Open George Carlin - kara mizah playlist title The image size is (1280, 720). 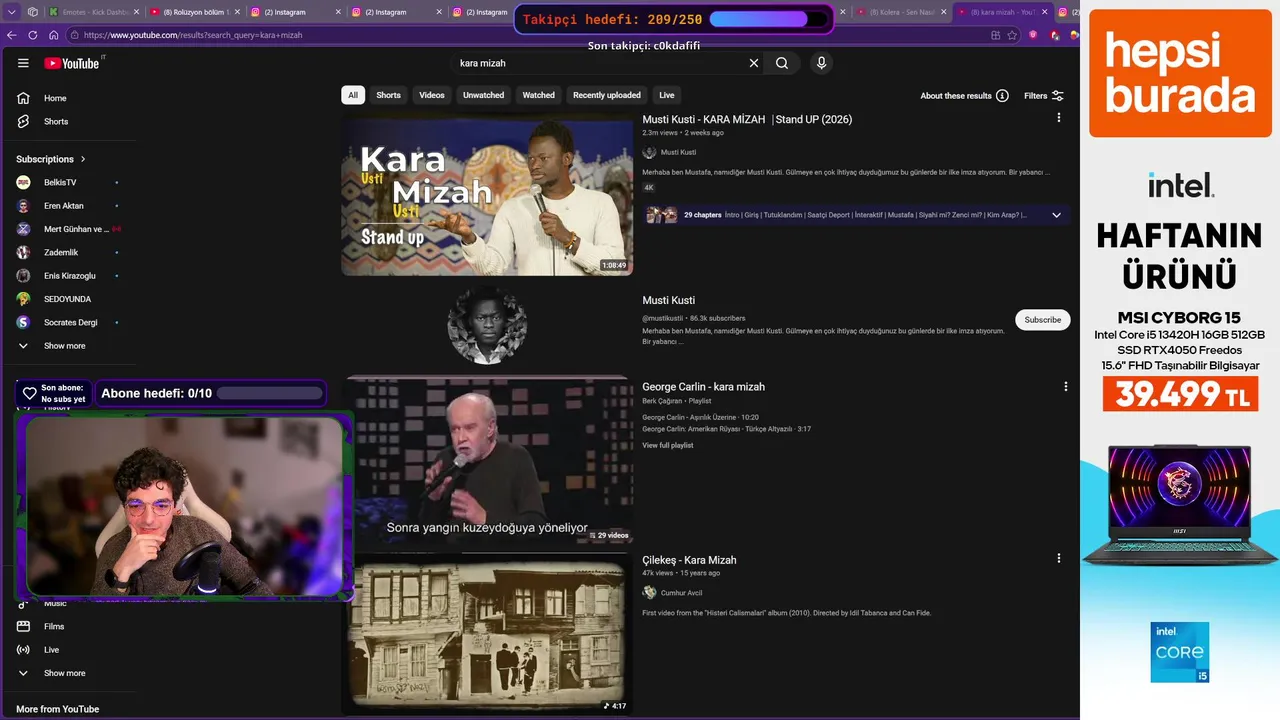click(703, 387)
